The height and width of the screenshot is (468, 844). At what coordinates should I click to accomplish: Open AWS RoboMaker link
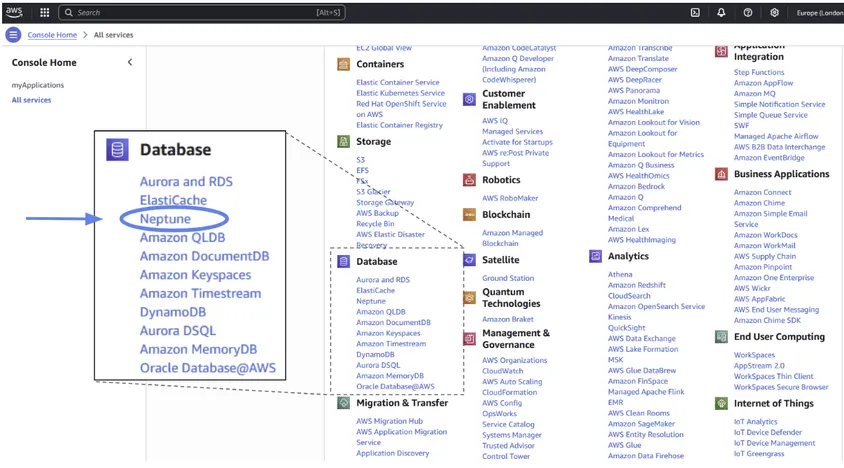click(510, 198)
